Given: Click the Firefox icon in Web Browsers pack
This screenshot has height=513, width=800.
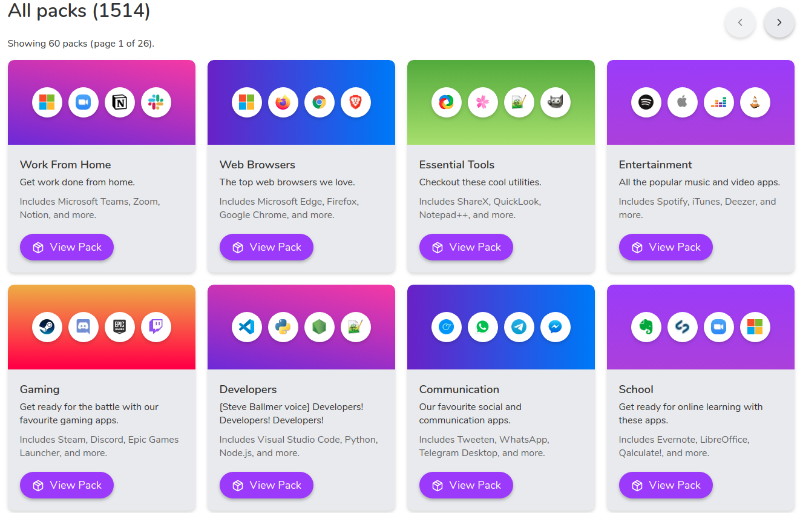Looking at the screenshot, I should tap(283, 102).
